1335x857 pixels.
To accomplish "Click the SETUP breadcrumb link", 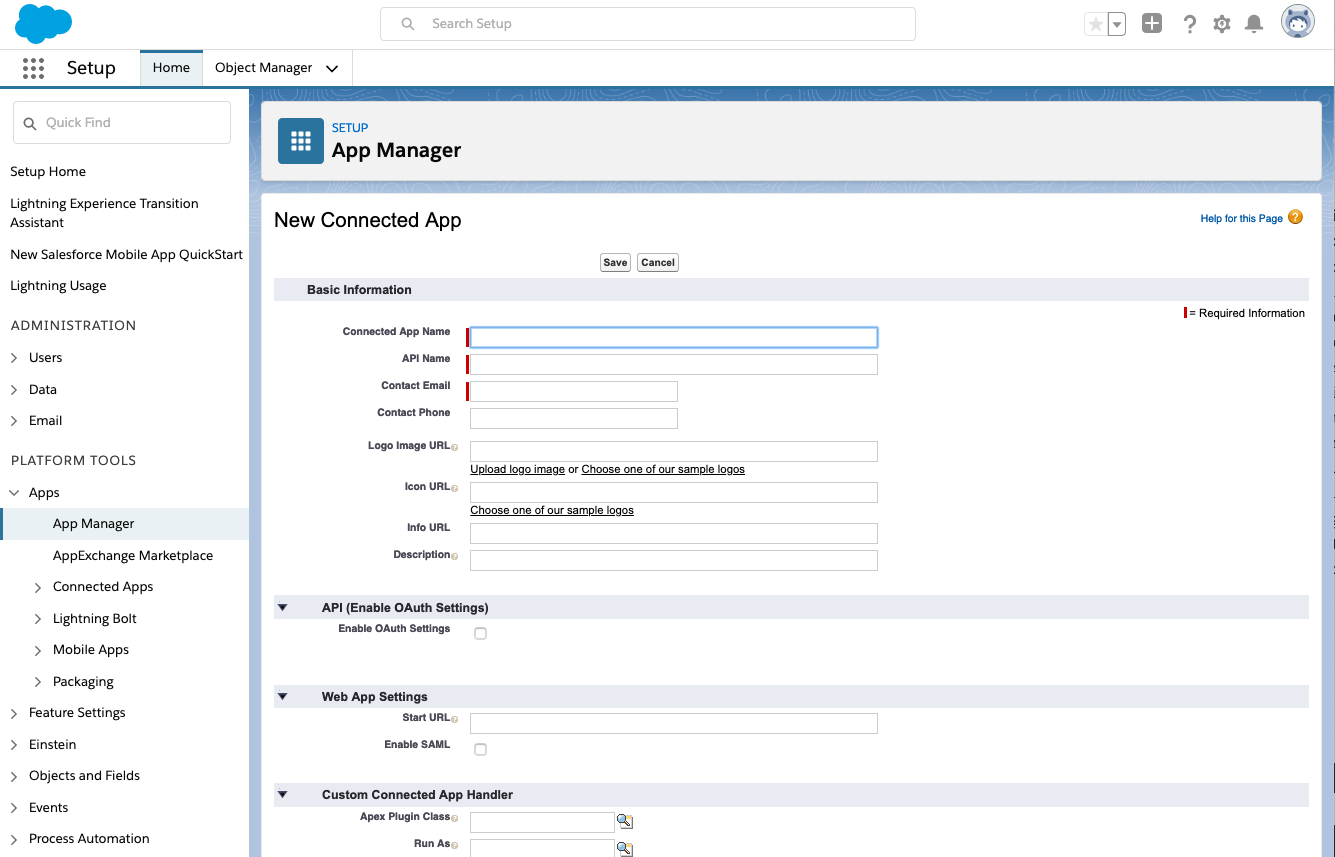I will [350, 128].
